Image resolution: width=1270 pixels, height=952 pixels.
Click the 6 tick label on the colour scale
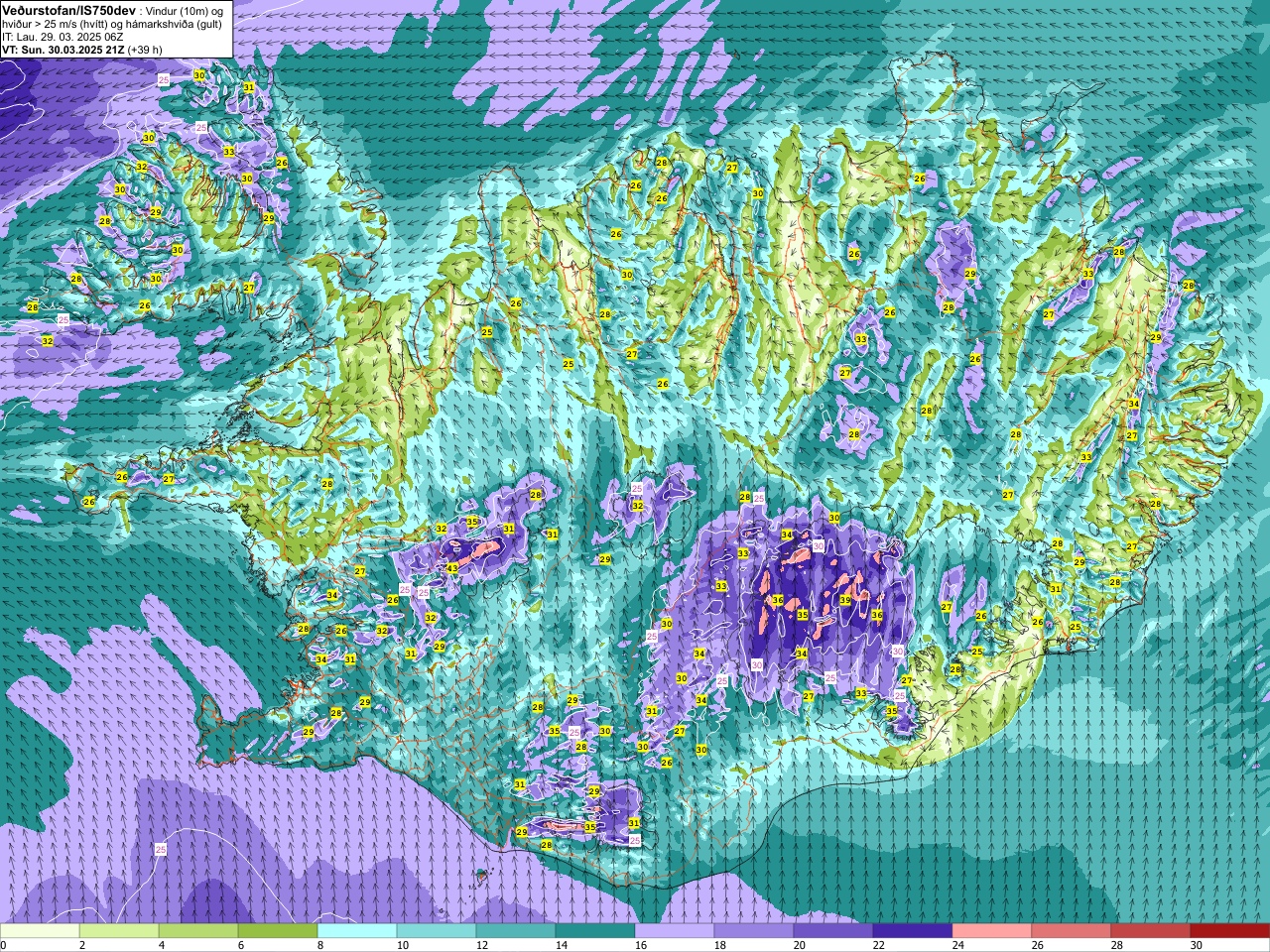[x=241, y=945]
